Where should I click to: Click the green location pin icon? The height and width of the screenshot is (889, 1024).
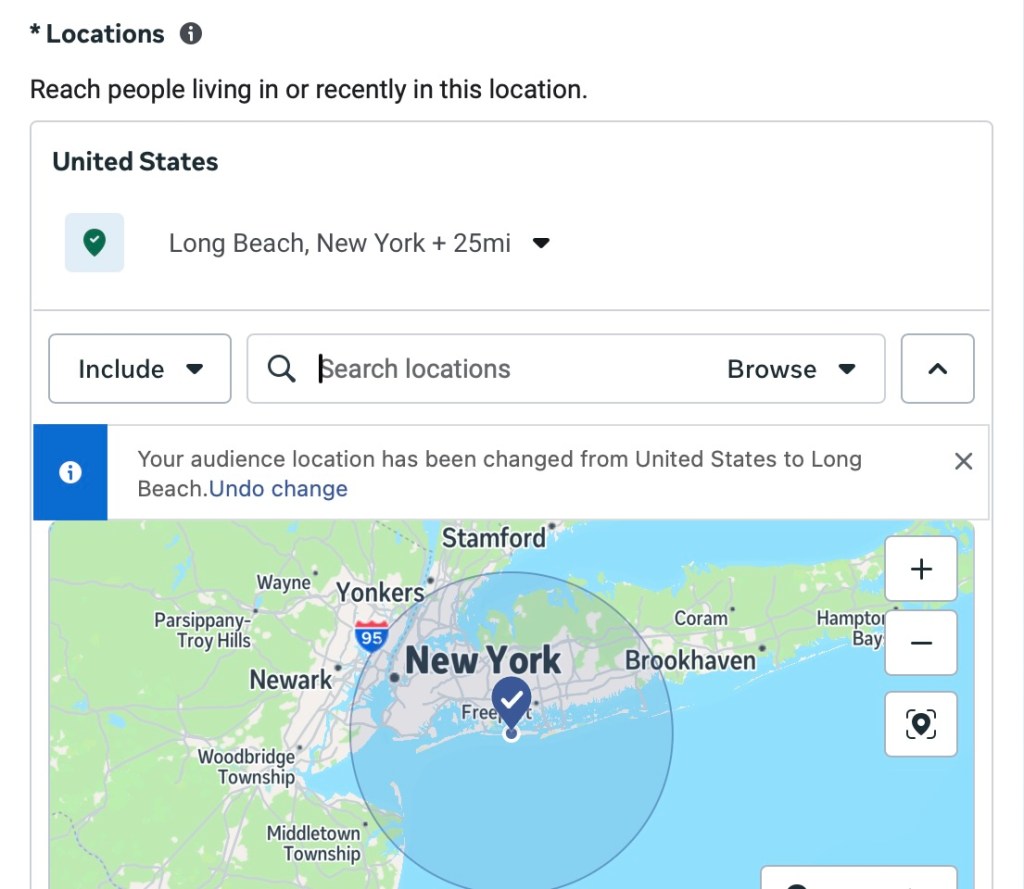[x=94, y=242]
